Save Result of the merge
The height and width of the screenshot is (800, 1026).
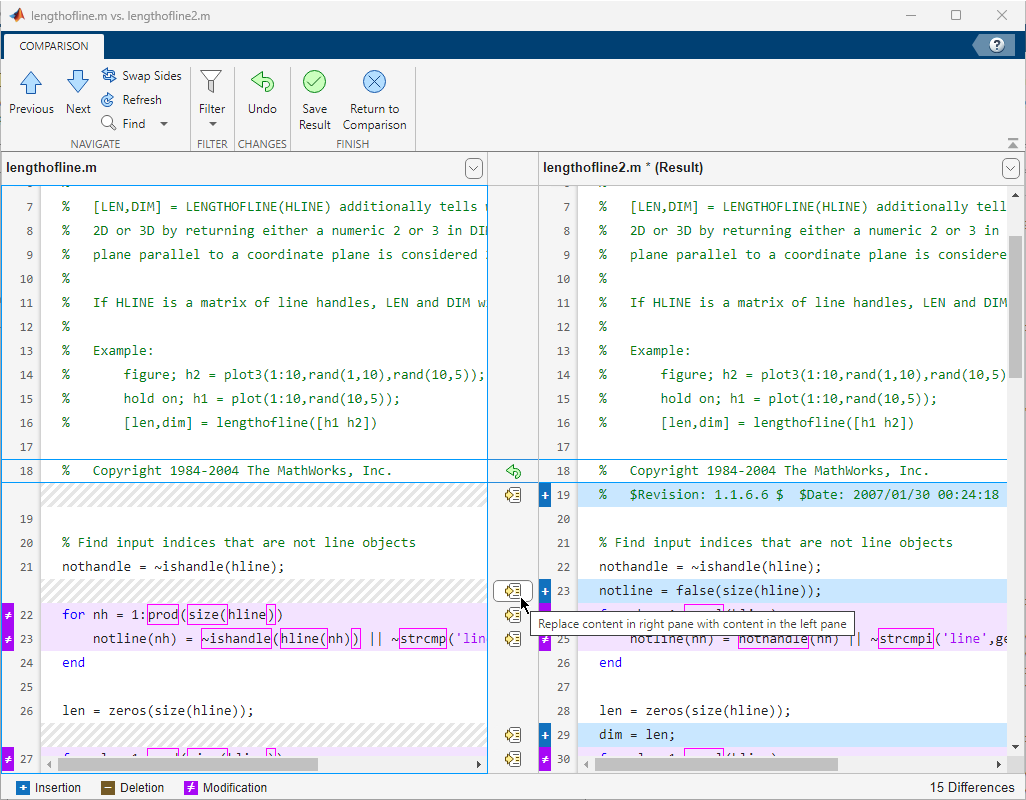tap(314, 101)
